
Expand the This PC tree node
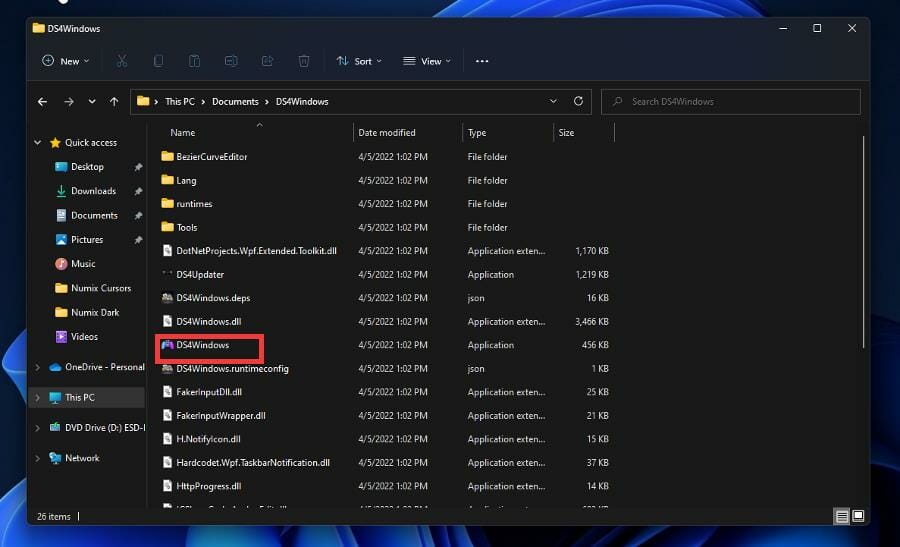[38, 398]
